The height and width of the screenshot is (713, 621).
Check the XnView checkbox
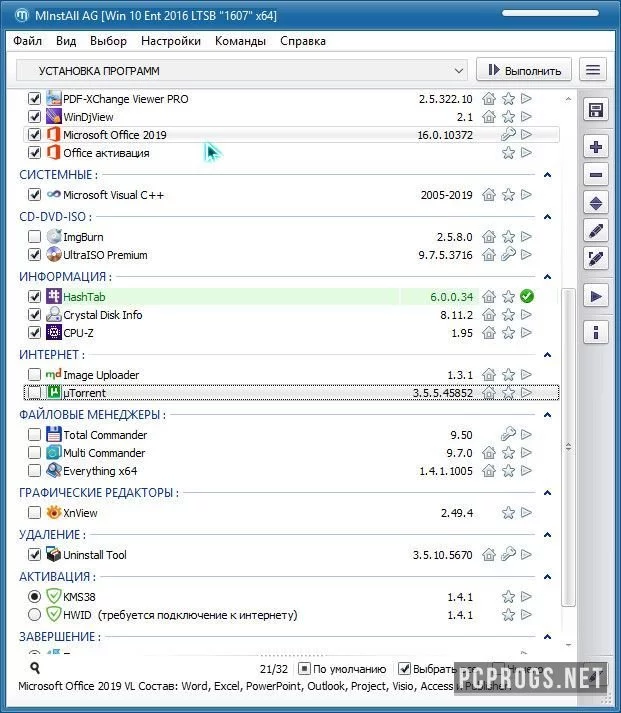(x=35, y=513)
